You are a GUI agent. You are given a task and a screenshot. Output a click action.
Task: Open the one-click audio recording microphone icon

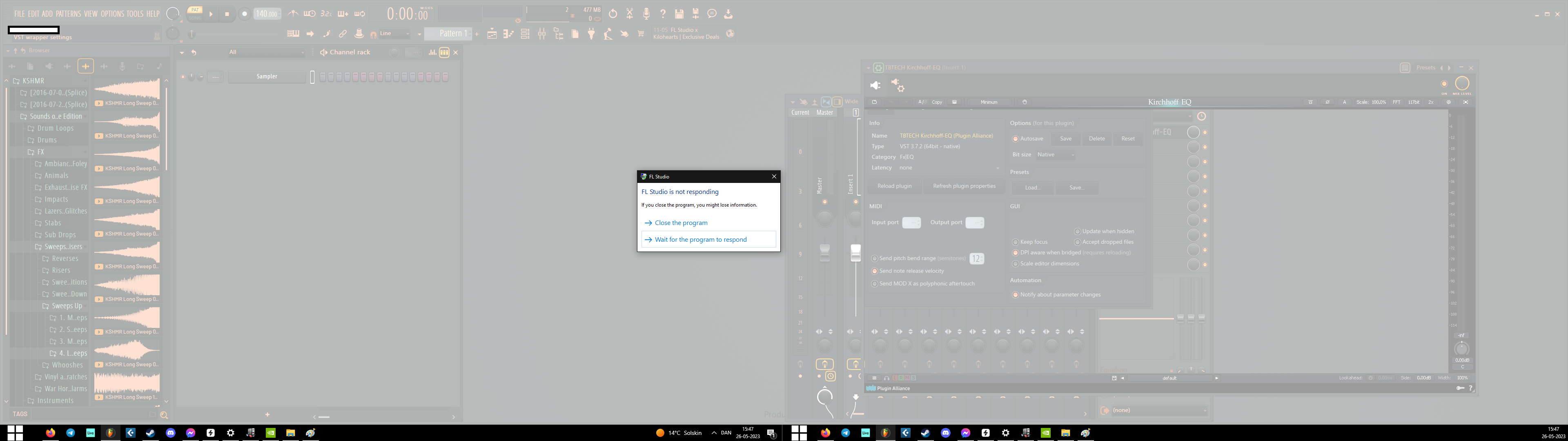646,13
